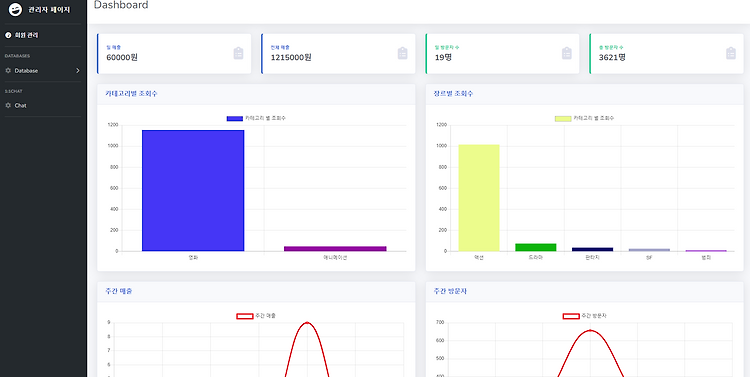Click the gear icon next to Chat
The width and height of the screenshot is (750, 377).
click(x=8, y=105)
